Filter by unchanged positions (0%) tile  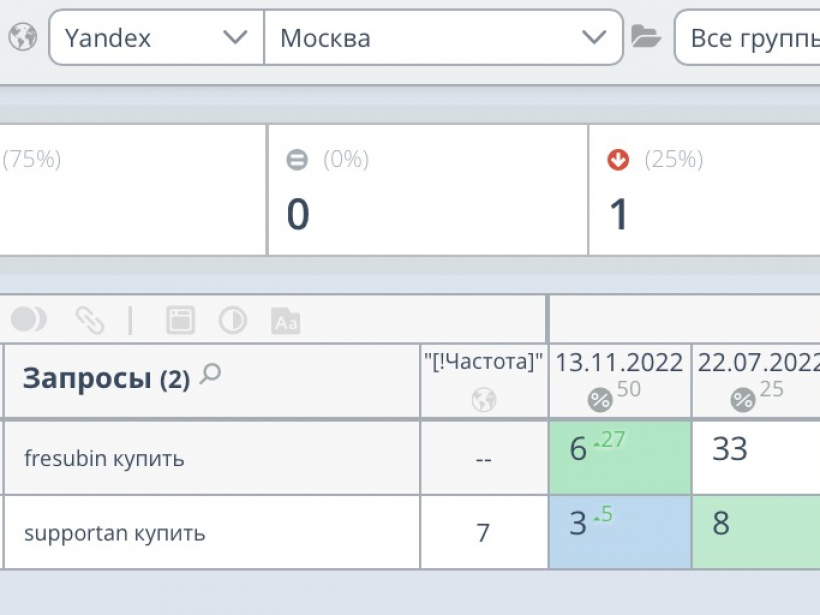(x=427, y=189)
